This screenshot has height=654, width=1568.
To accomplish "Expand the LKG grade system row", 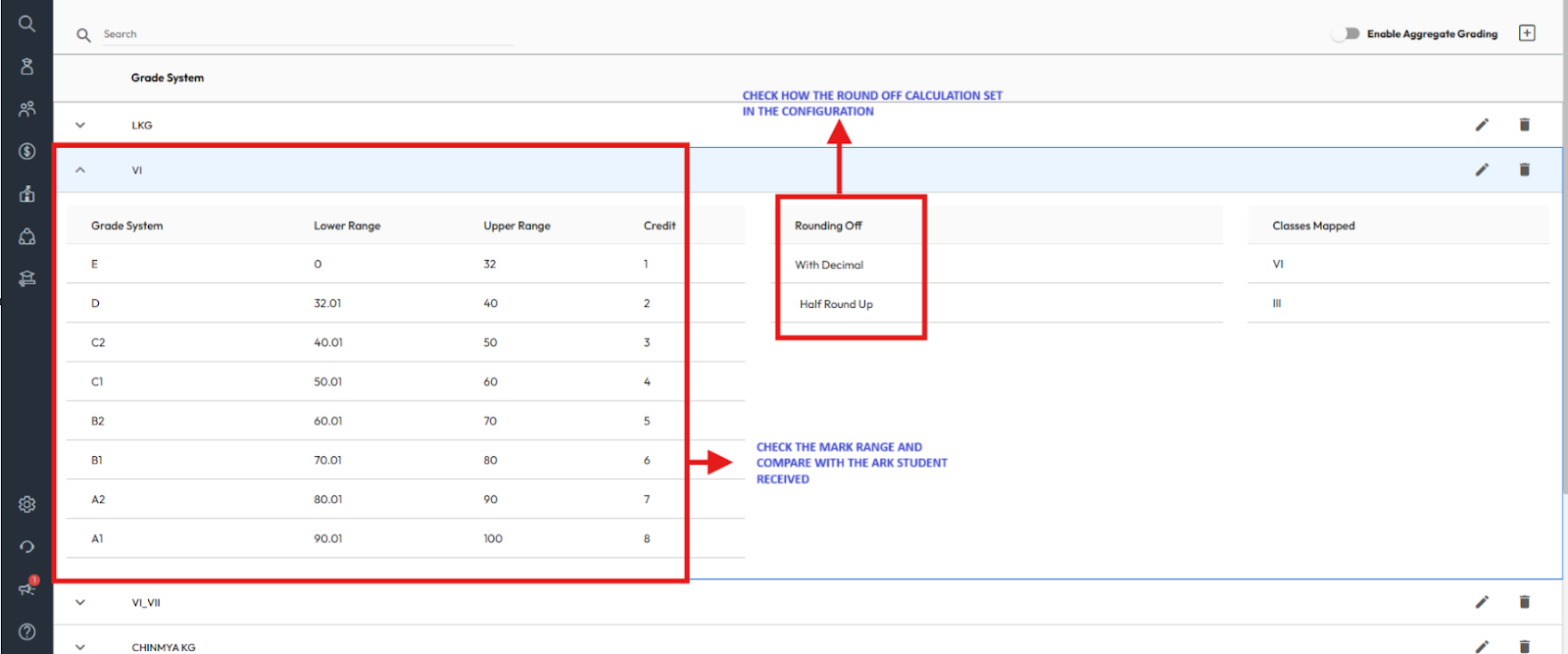I will click(x=80, y=125).
